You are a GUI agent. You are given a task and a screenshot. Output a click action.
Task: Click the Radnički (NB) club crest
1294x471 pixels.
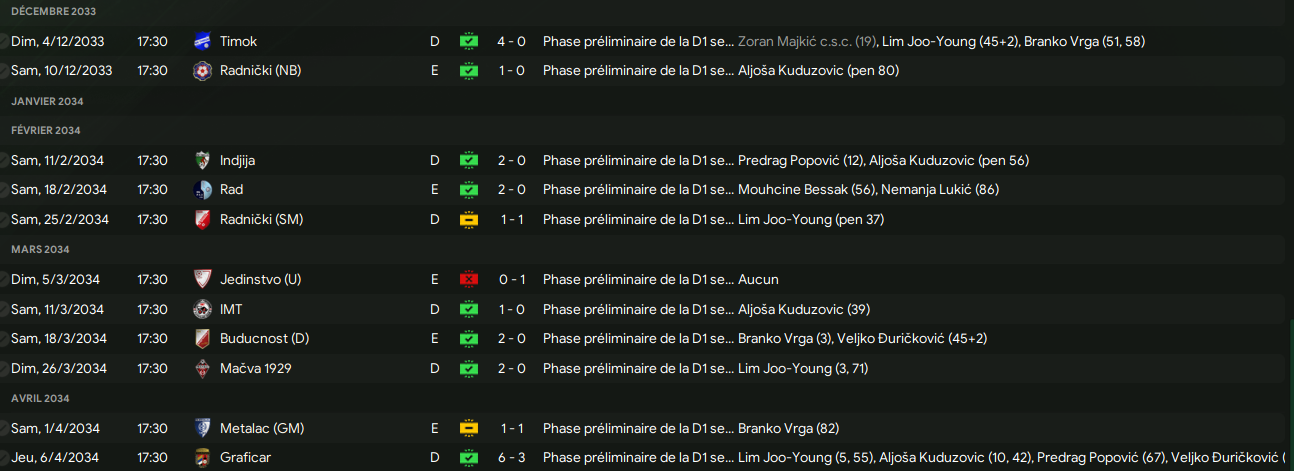(203, 71)
